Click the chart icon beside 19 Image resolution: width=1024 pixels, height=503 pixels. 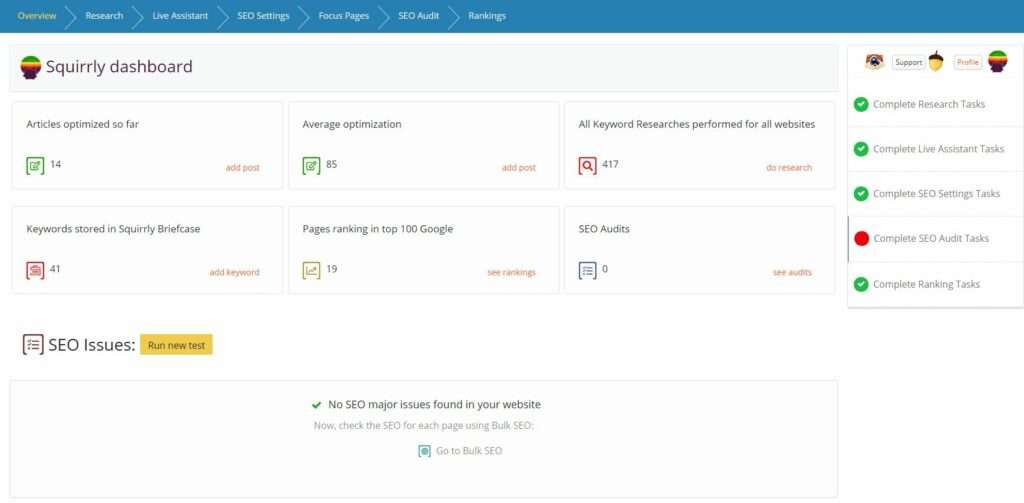(312, 270)
